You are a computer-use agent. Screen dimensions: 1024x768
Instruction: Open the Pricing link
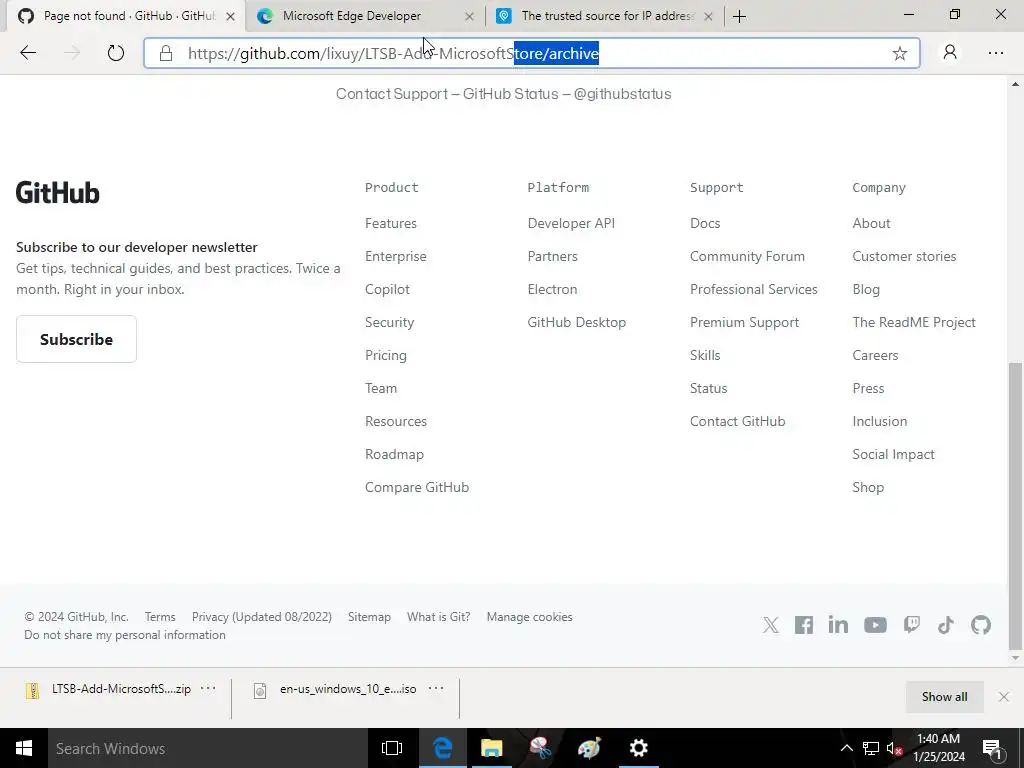[386, 355]
